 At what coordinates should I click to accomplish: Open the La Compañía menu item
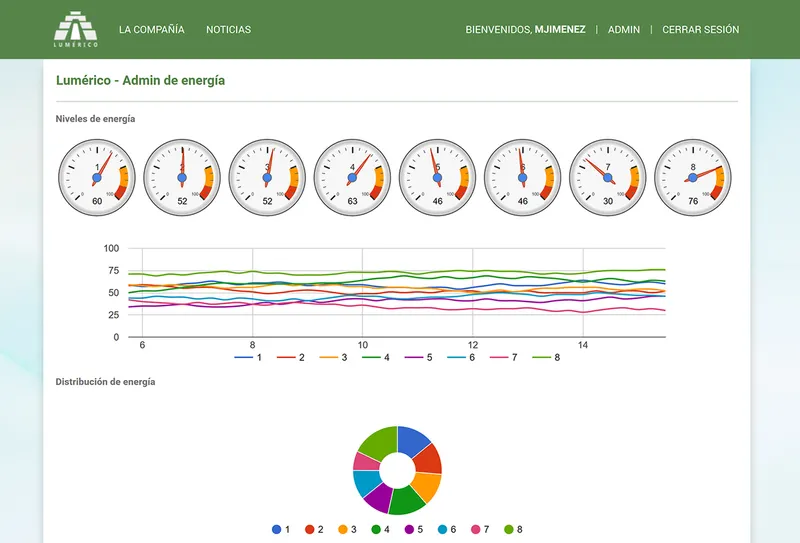point(151,30)
